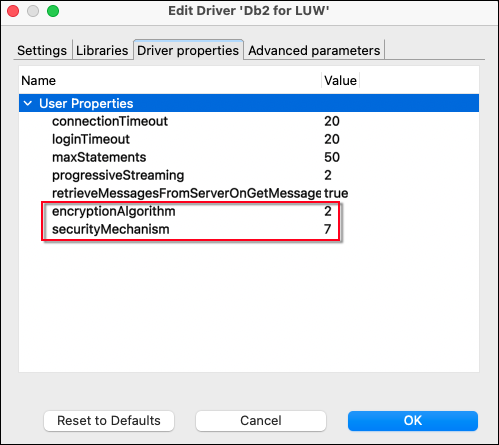Viewport: 499px width, 445px height.
Task: Select the loginTimeout property row
Action: pos(249,139)
